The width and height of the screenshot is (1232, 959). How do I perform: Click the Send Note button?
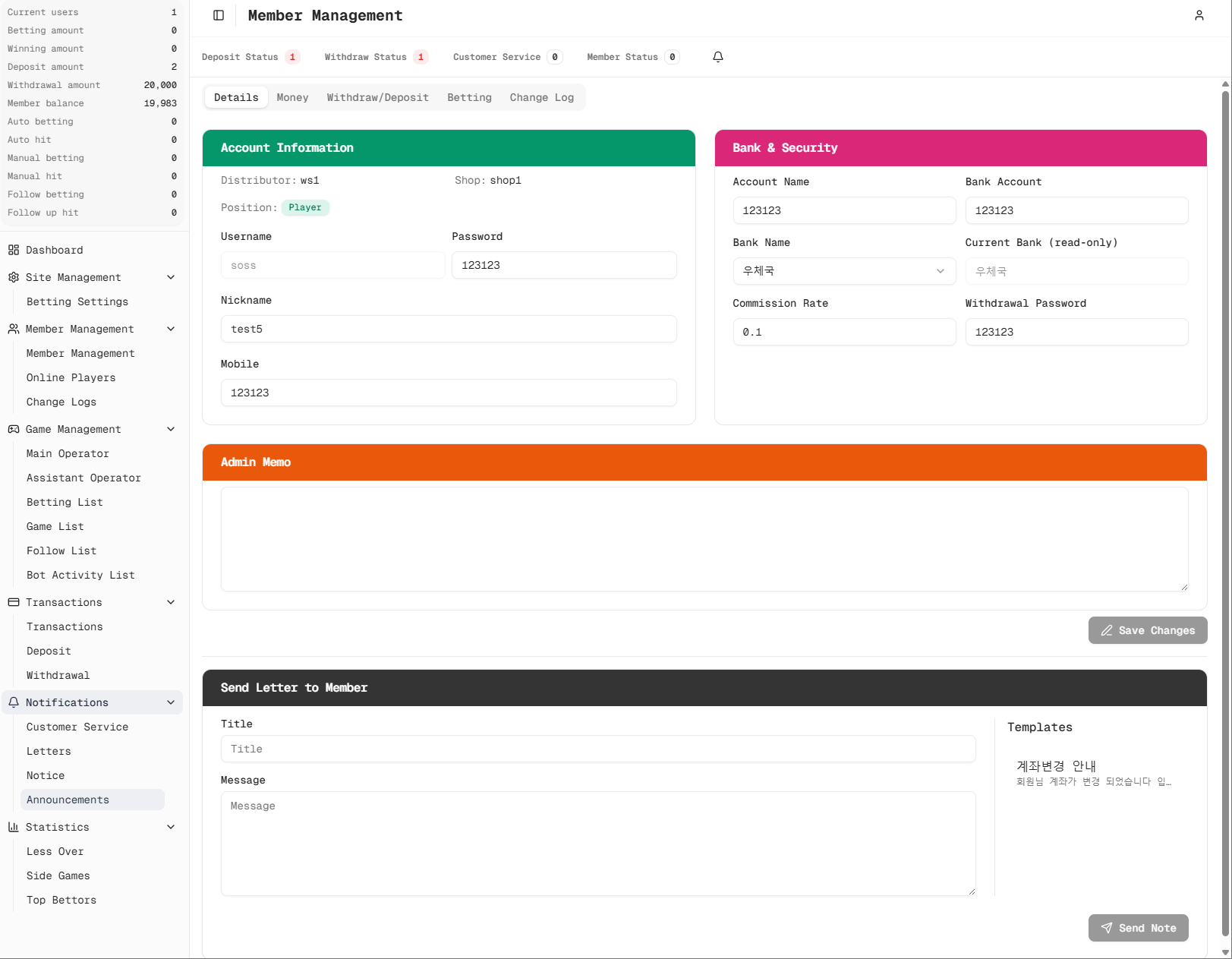(x=1138, y=928)
